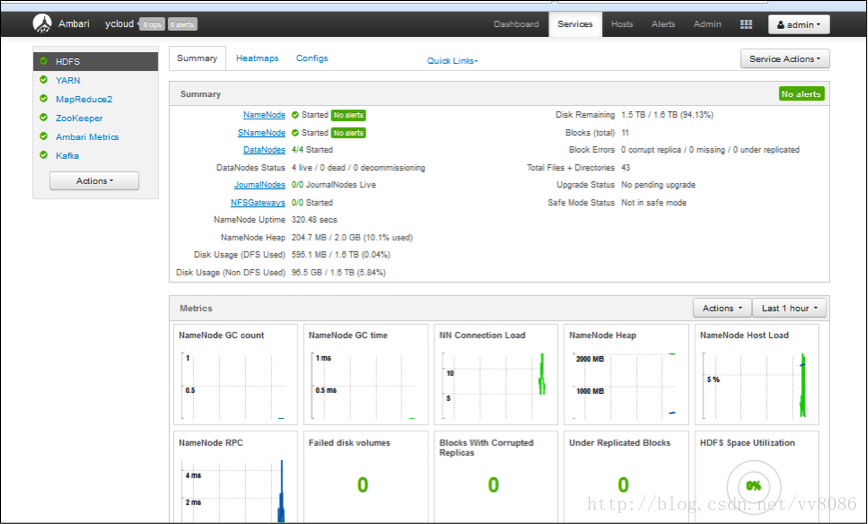Click the 0 alerts badge in header
The height and width of the screenshot is (524, 868).
(182, 24)
